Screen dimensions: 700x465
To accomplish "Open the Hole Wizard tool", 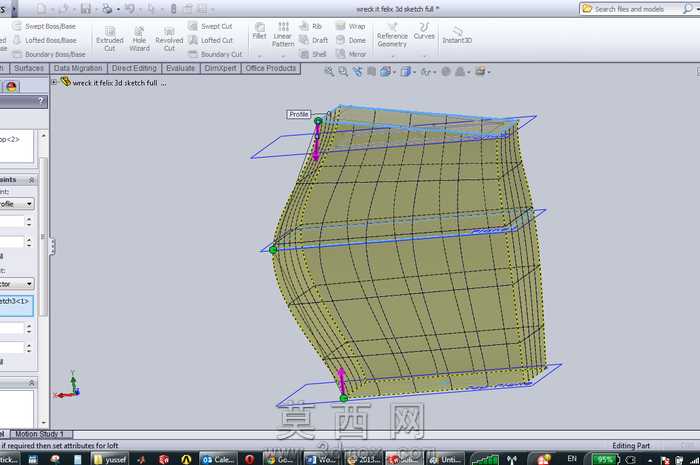I will [139, 39].
